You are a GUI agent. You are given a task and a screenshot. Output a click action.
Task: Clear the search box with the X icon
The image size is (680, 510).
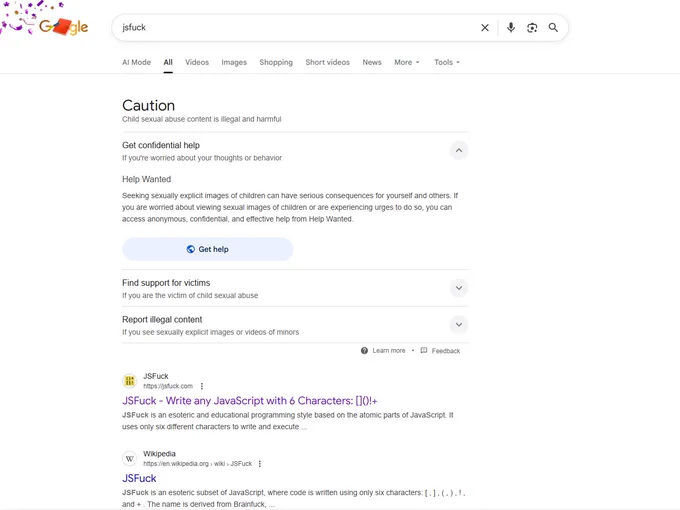pyautogui.click(x=485, y=28)
